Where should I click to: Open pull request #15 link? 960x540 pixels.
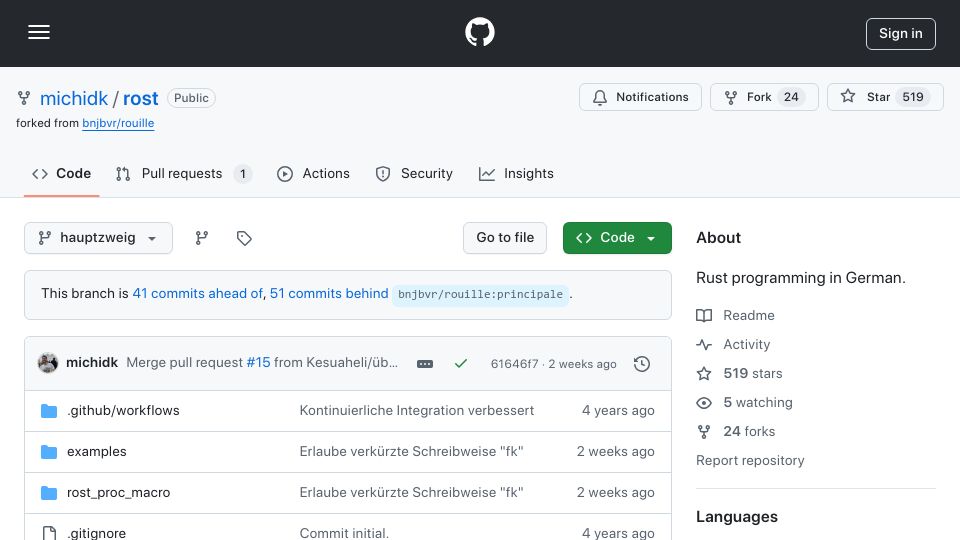pyautogui.click(x=258, y=362)
